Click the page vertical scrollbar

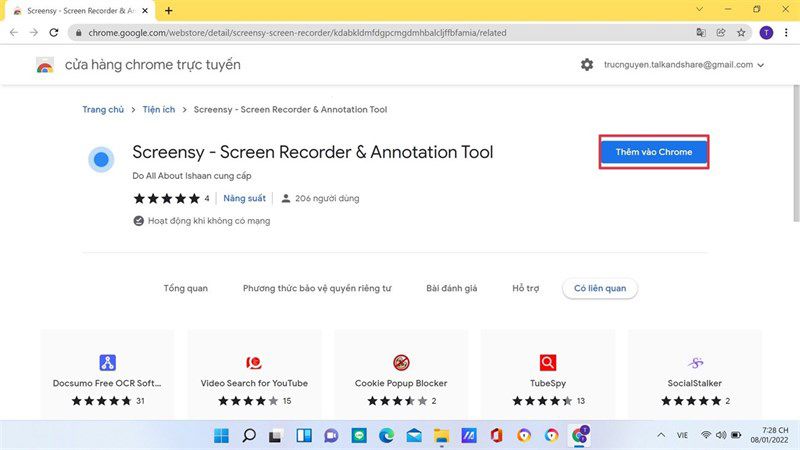796,153
